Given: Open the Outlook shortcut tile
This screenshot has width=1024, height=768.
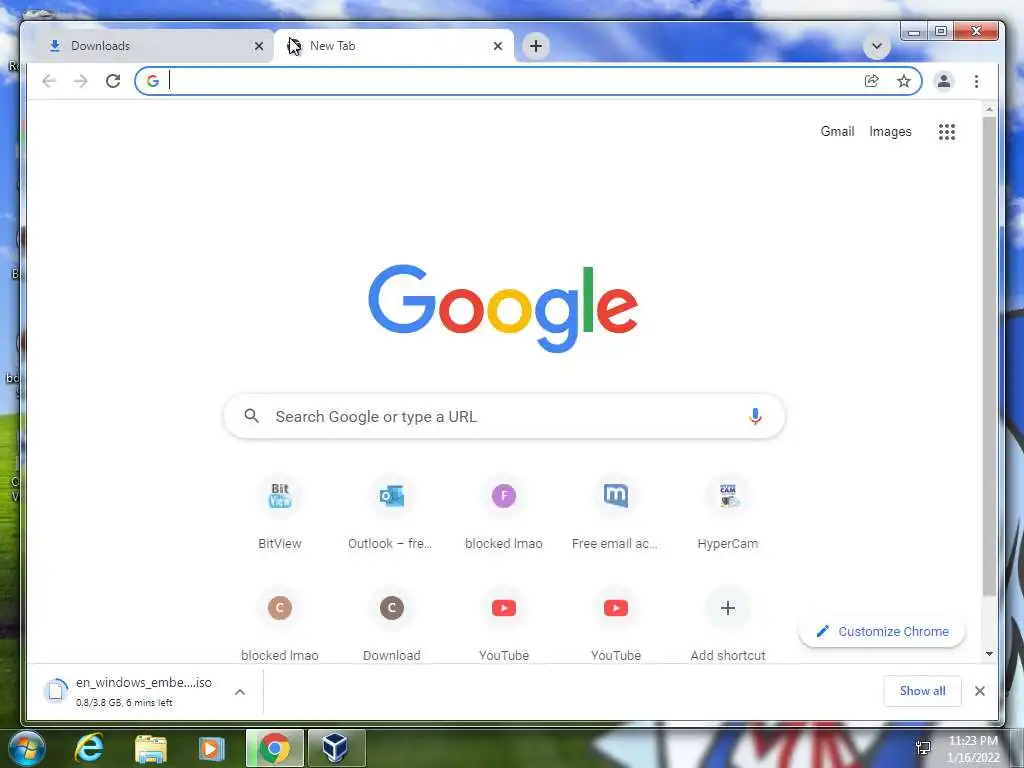Looking at the screenshot, I should pos(391,513).
